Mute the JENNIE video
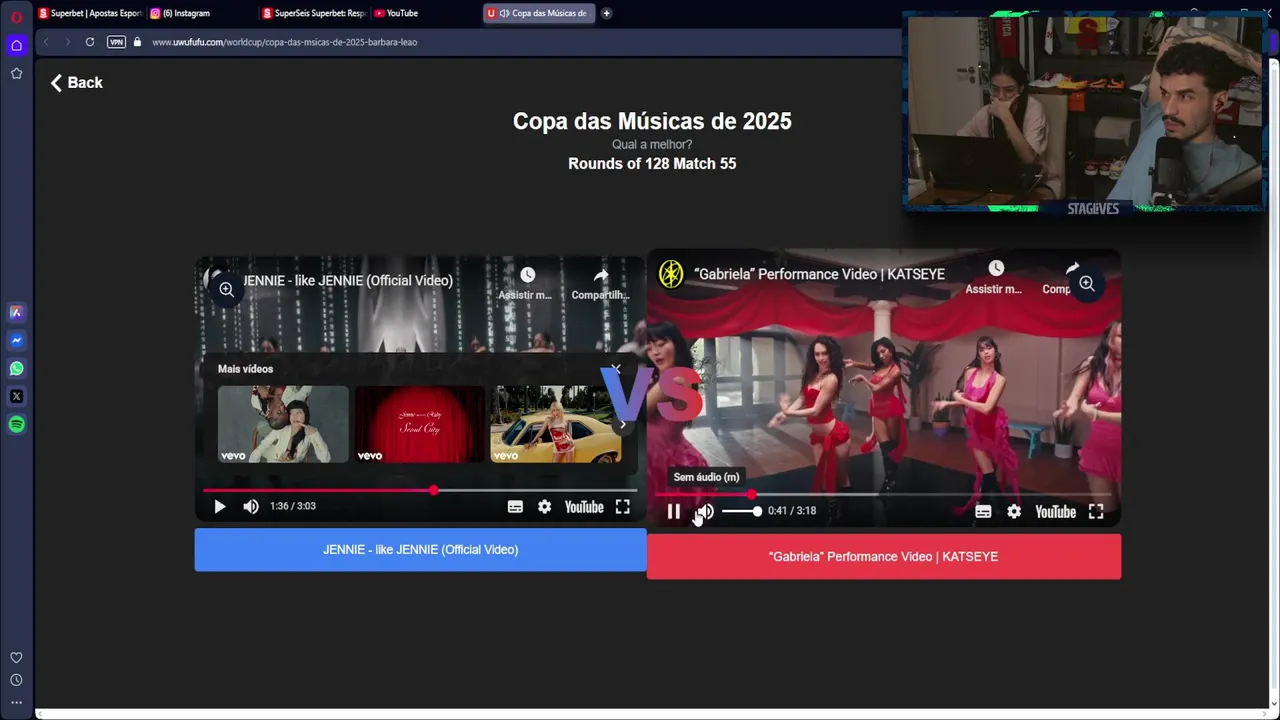This screenshot has height=720, width=1280. point(251,507)
